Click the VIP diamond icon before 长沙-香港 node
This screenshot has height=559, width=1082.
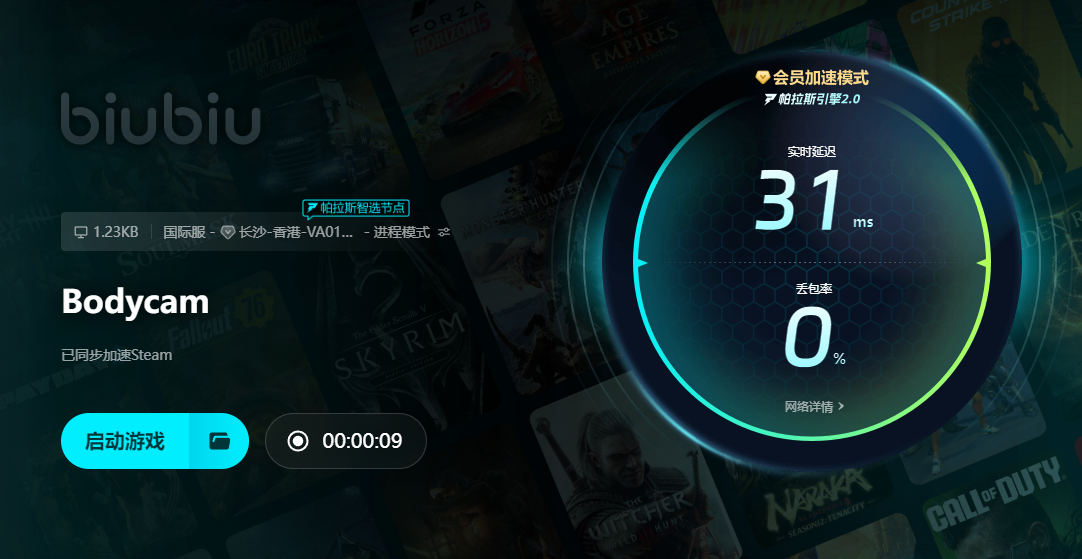point(228,232)
